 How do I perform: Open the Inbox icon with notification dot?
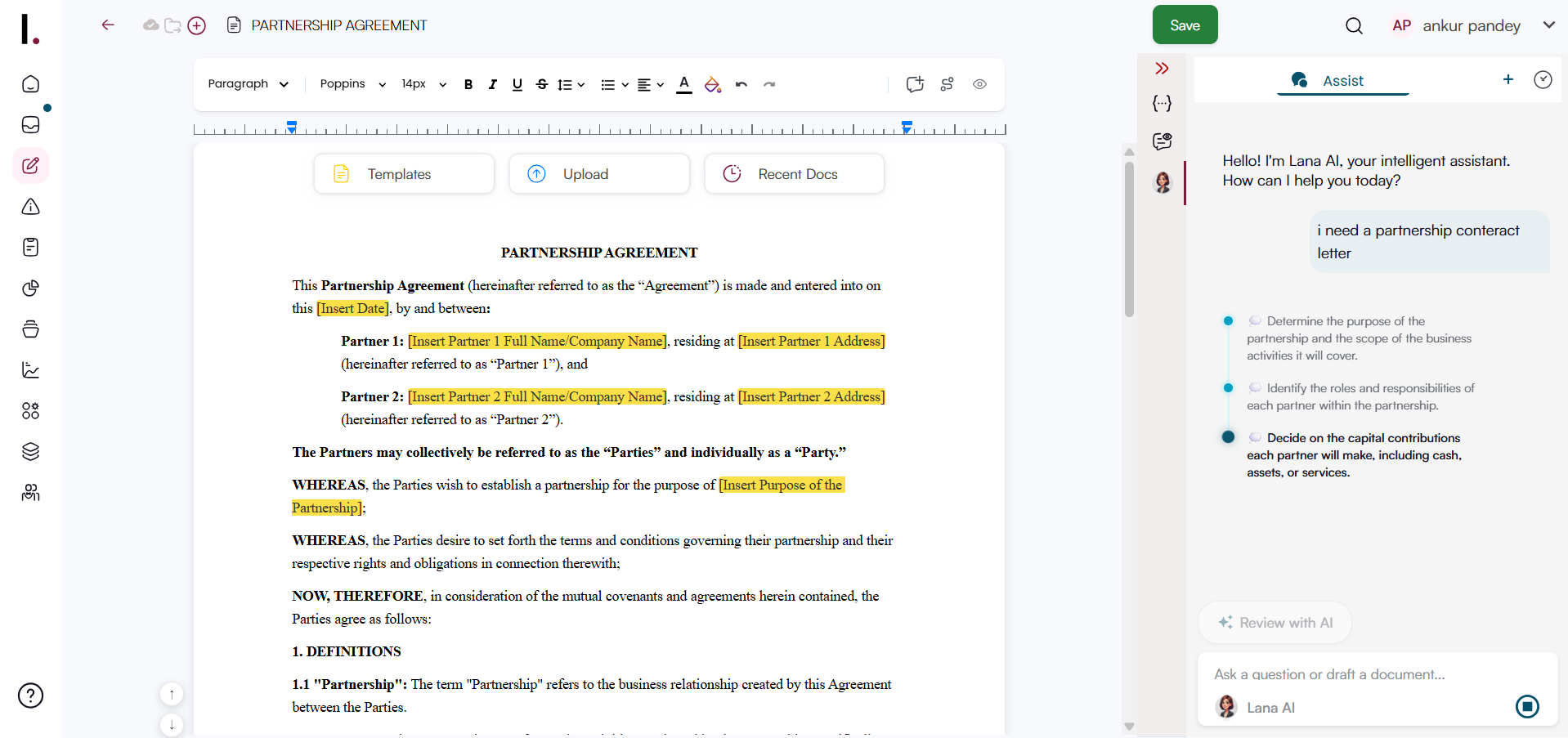(30, 125)
